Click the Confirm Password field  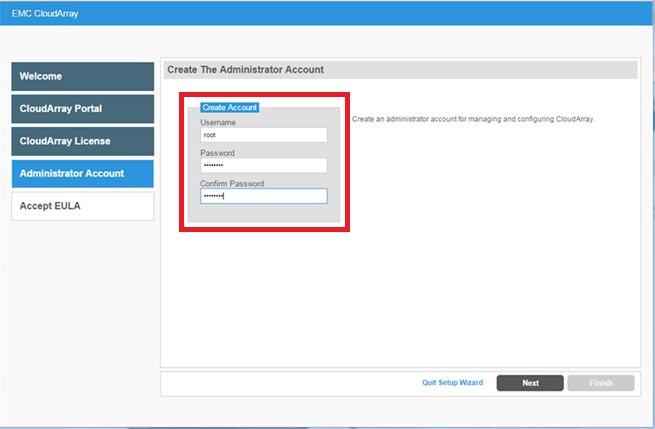coord(264,196)
